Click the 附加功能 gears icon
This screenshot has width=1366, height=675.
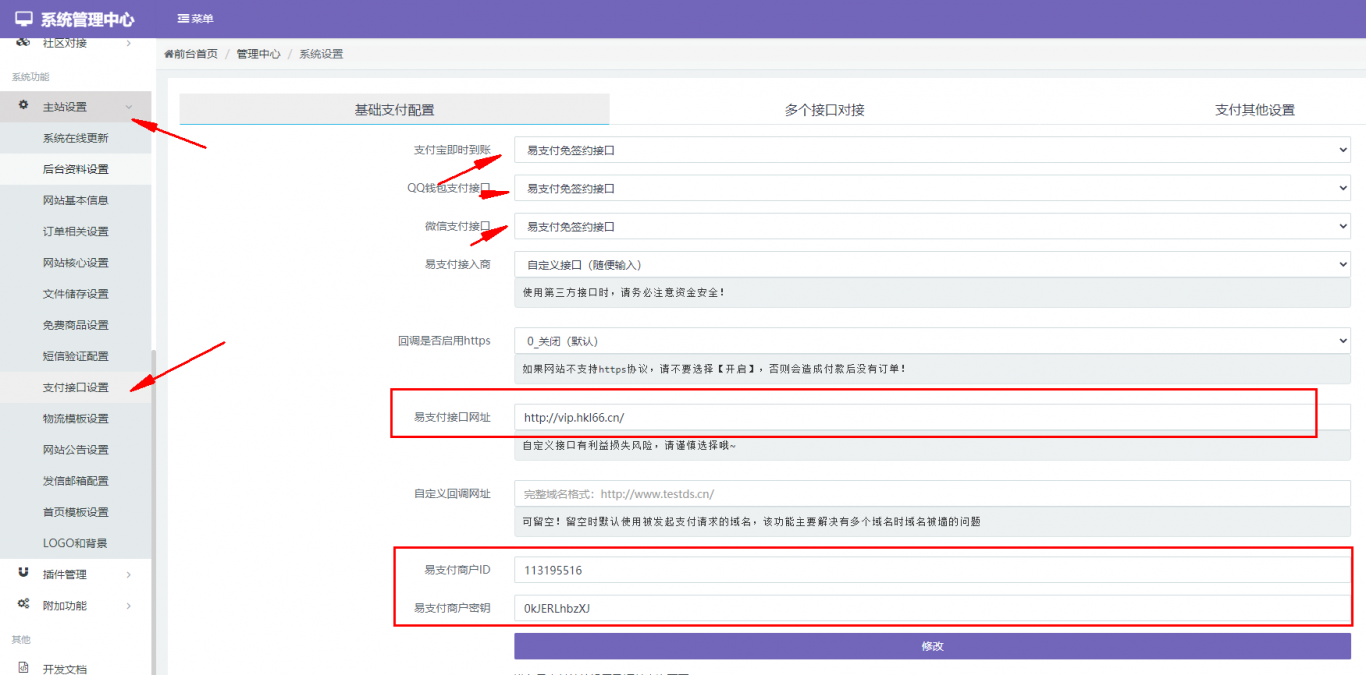tap(24, 604)
